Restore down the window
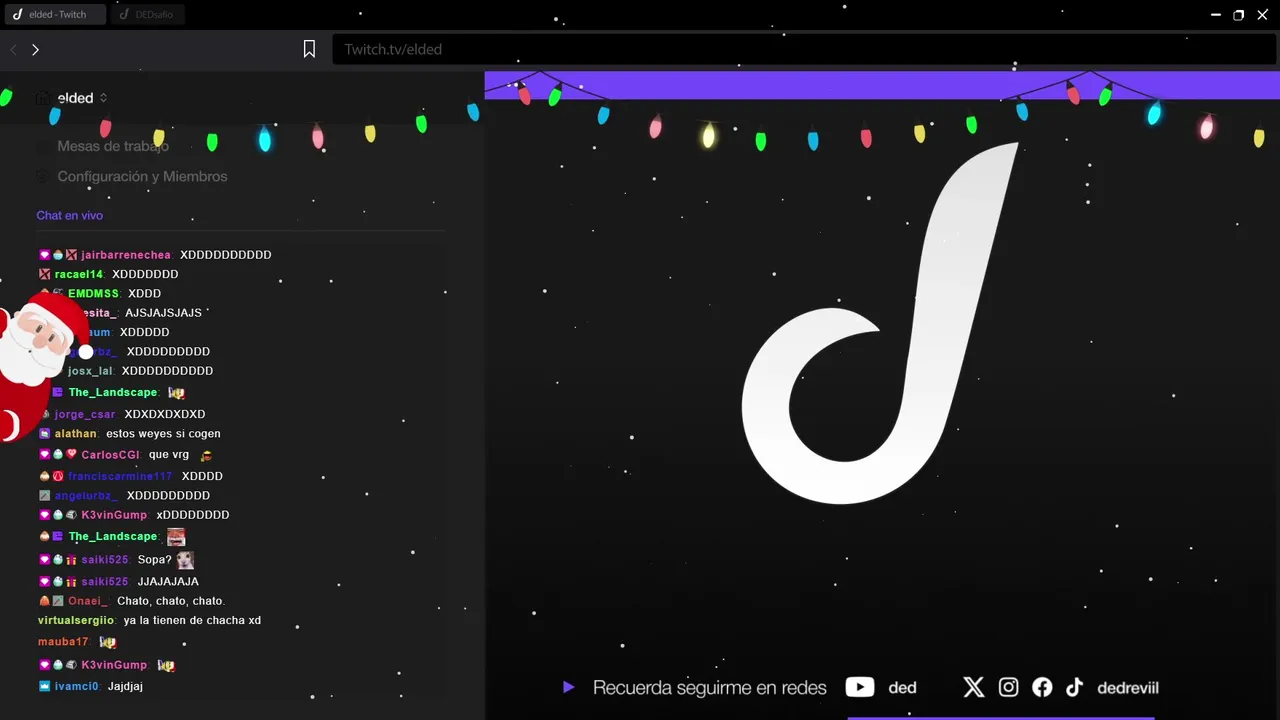This screenshot has width=1280, height=720. pyautogui.click(x=1239, y=15)
